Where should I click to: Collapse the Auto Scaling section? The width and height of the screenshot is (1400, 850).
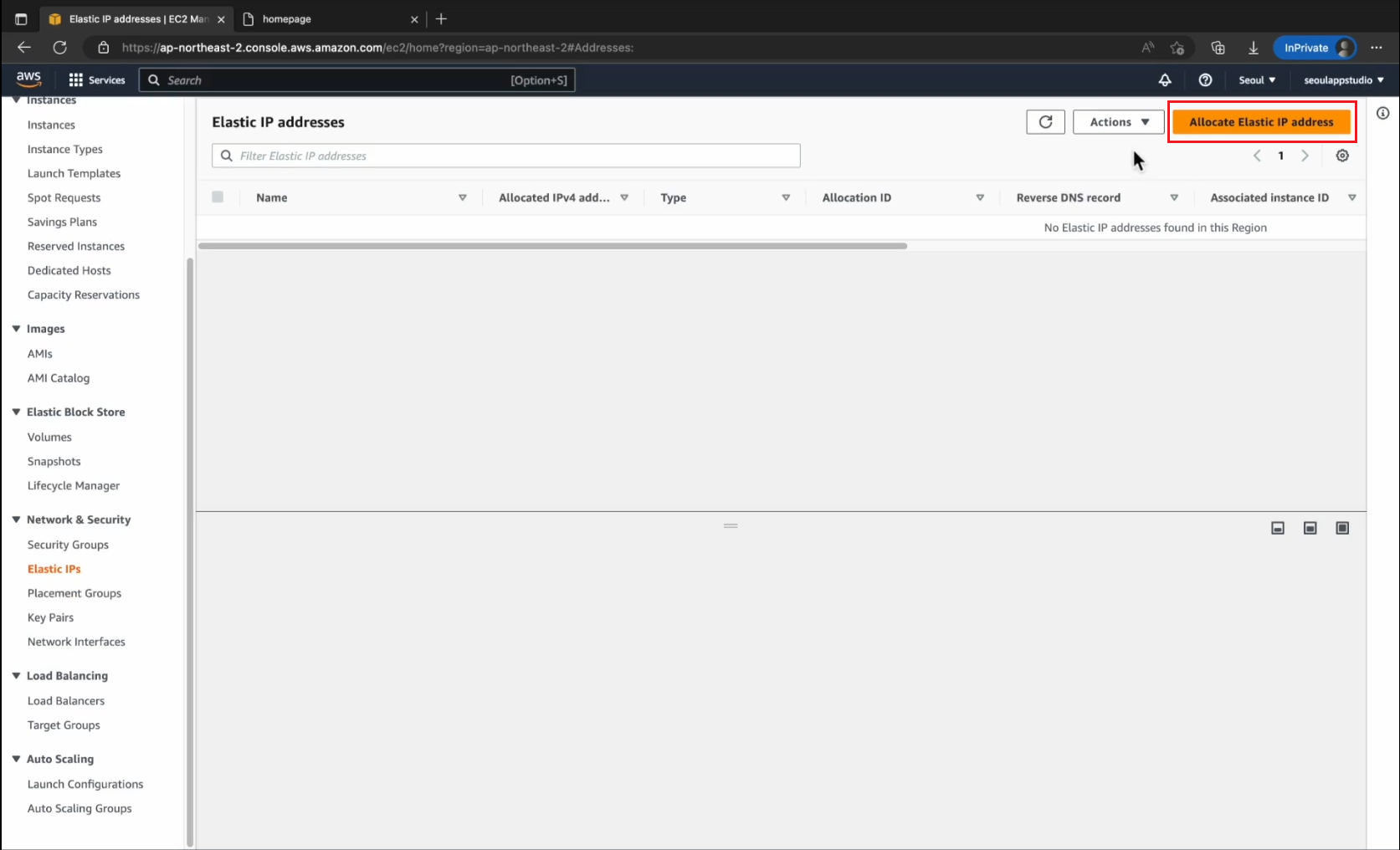pos(16,759)
